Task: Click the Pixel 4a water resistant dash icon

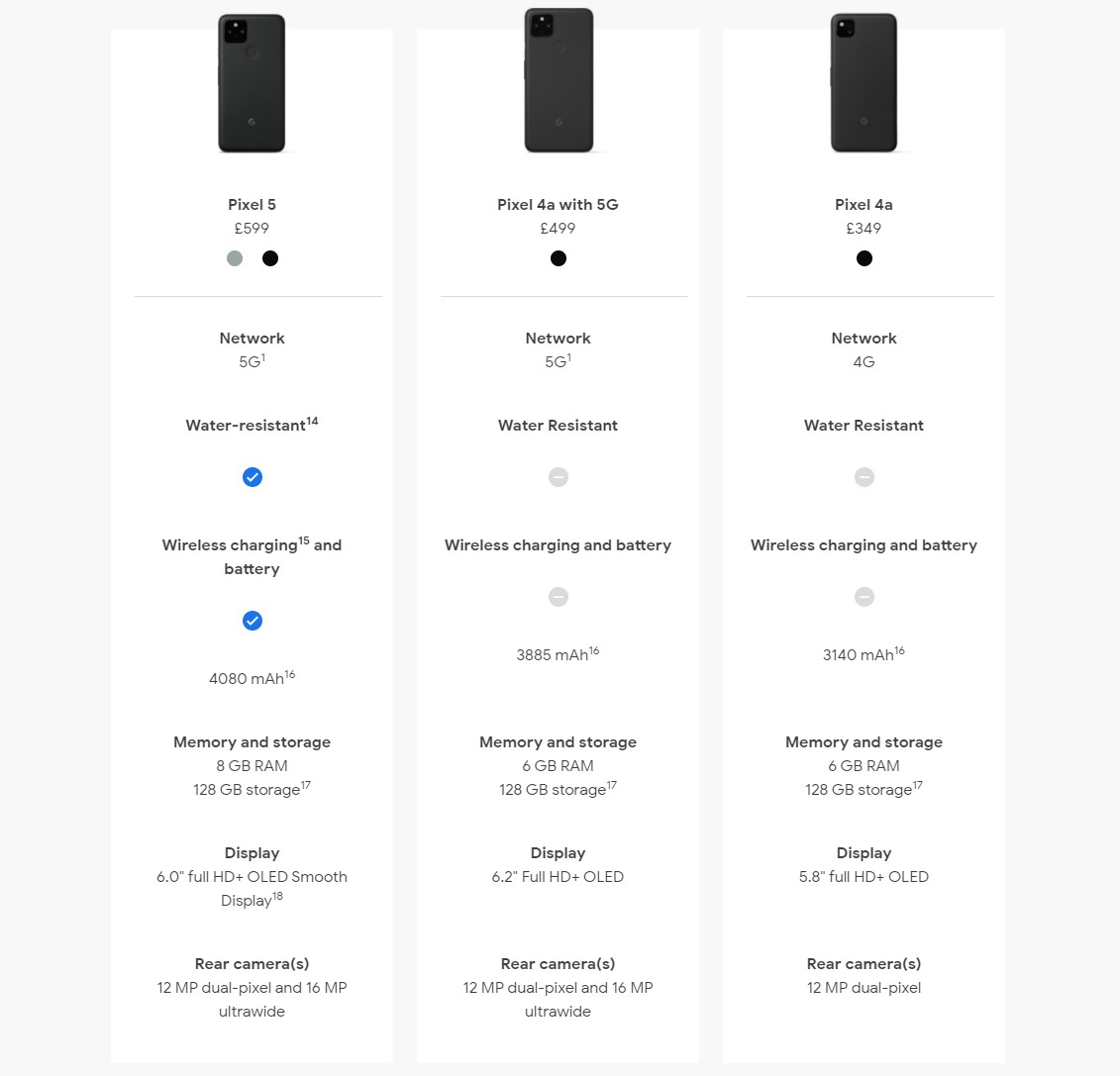Action: [x=865, y=477]
